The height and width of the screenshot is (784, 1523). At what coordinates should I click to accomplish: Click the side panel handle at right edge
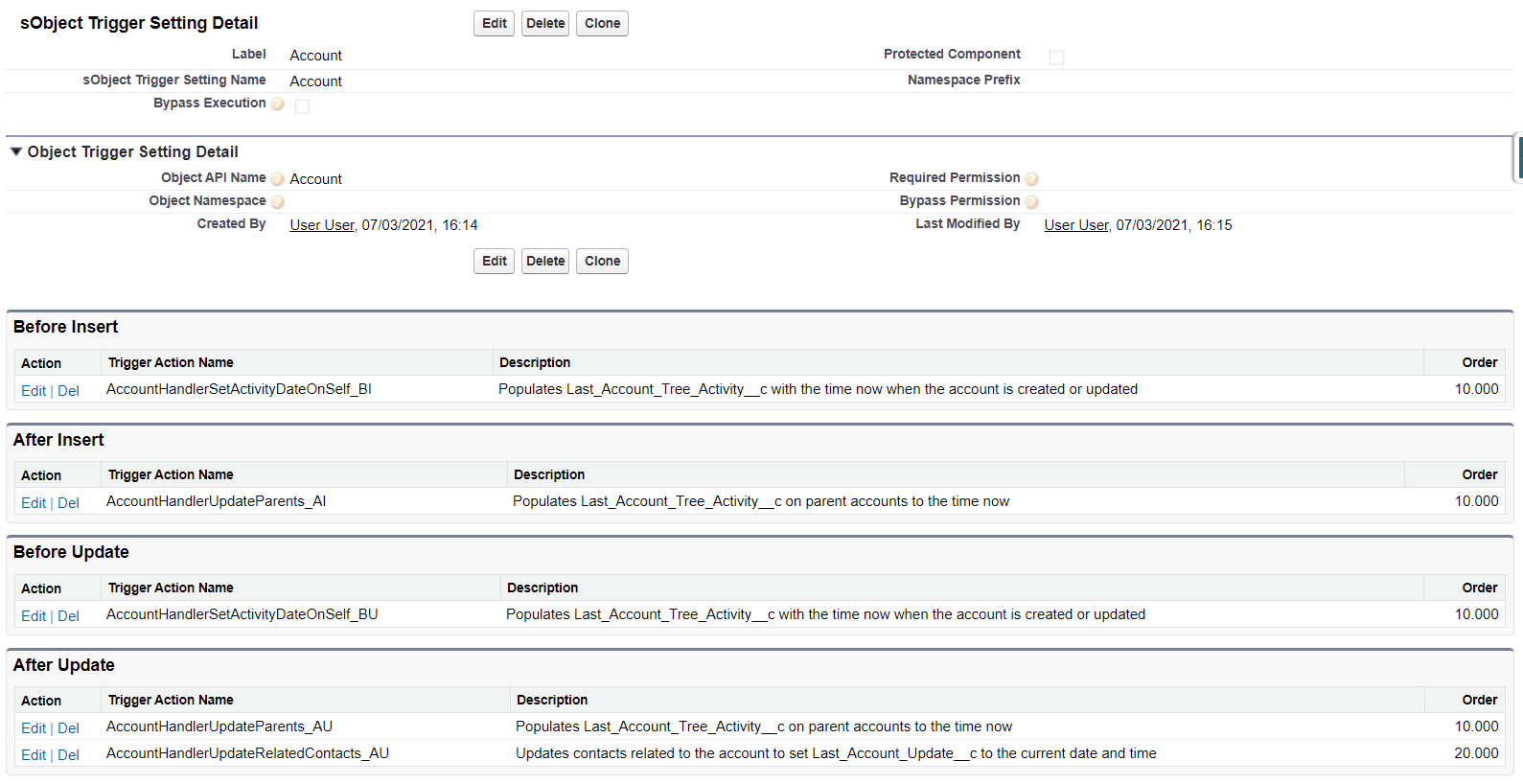1518,157
